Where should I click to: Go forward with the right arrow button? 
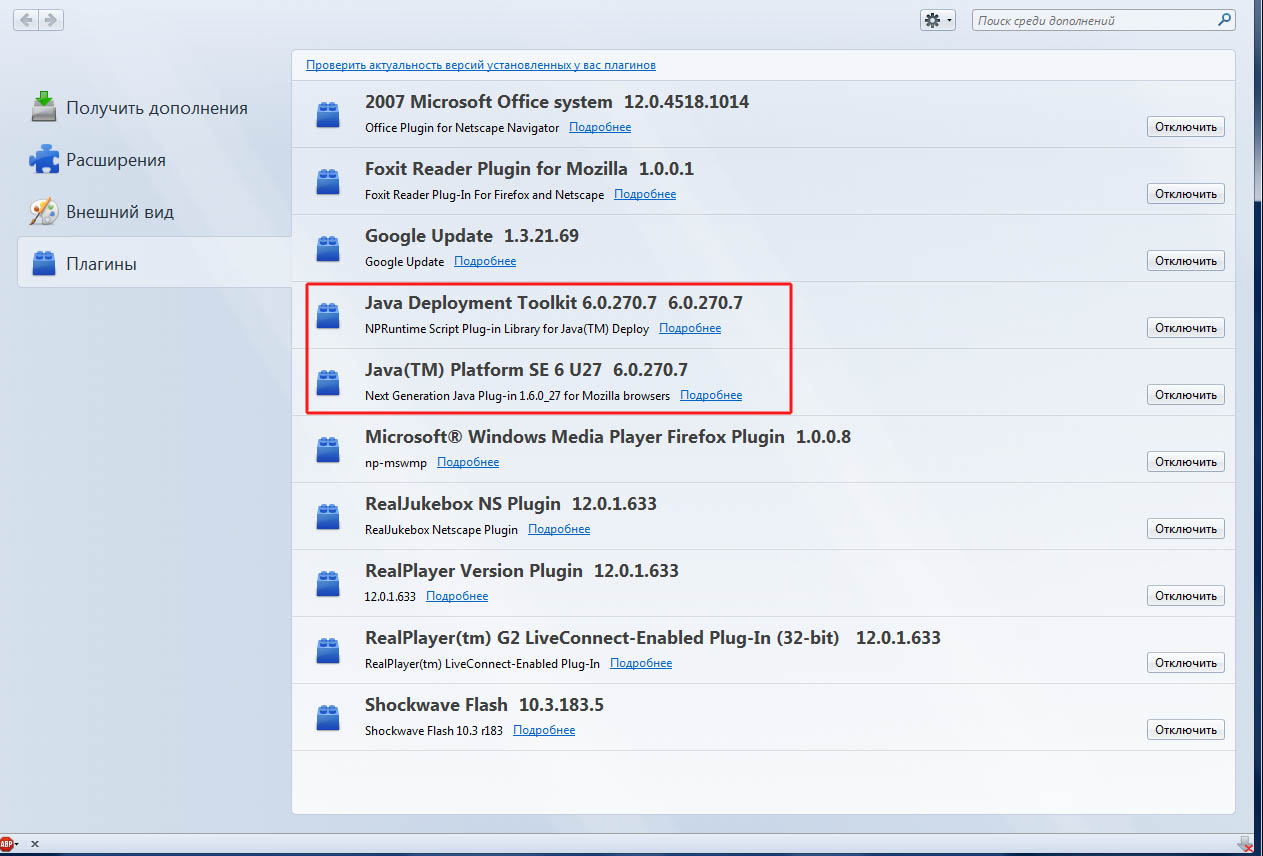(51, 20)
